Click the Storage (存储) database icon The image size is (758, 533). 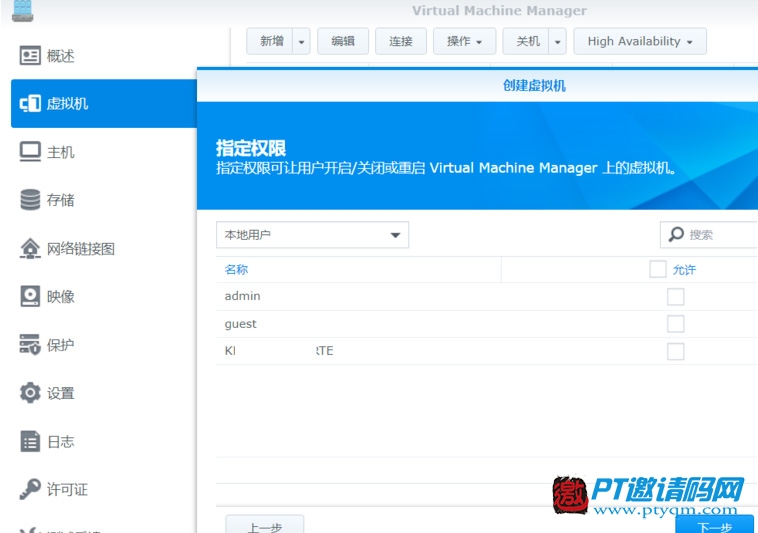pyautogui.click(x=30, y=200)
